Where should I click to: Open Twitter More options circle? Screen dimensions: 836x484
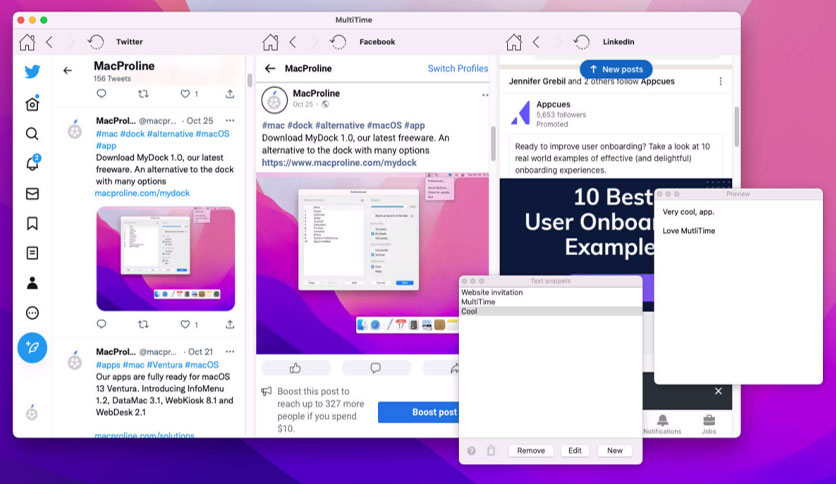(32, 313)
